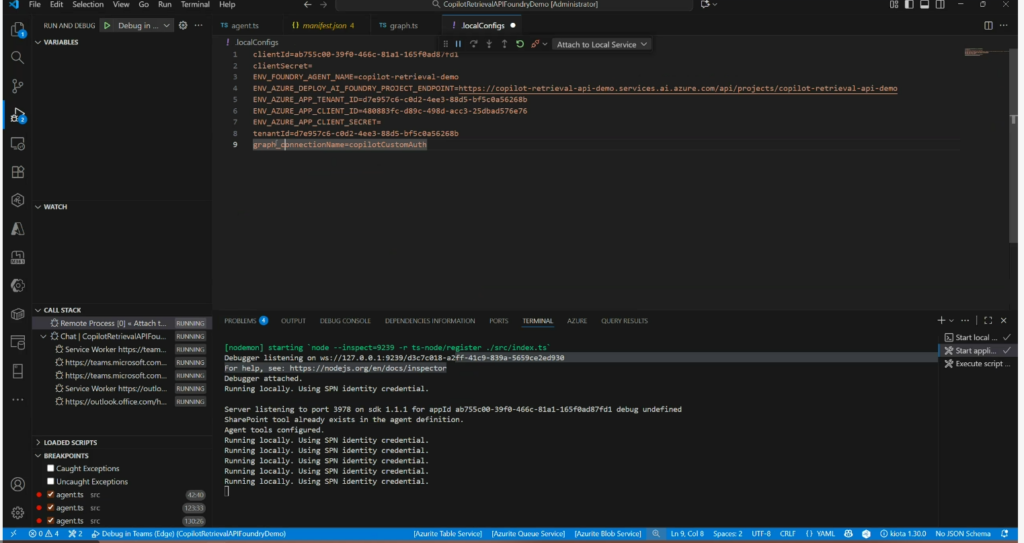Image resolution: width=1024 pixels, height=543 pixels.
Task: Collapse the Variables section
Action: [60, 42]
